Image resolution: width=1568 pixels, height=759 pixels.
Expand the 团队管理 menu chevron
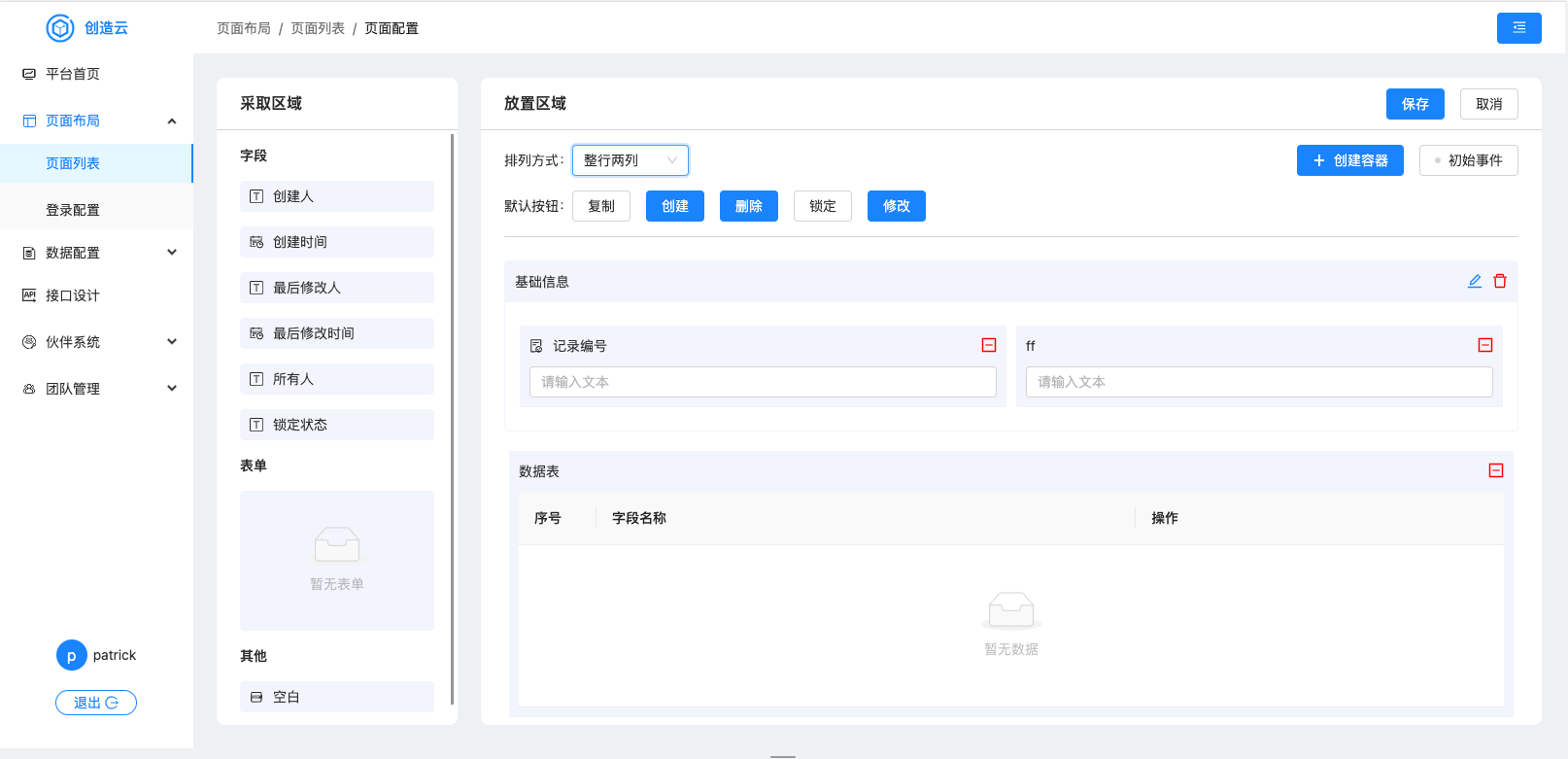[x=172, y=389]
